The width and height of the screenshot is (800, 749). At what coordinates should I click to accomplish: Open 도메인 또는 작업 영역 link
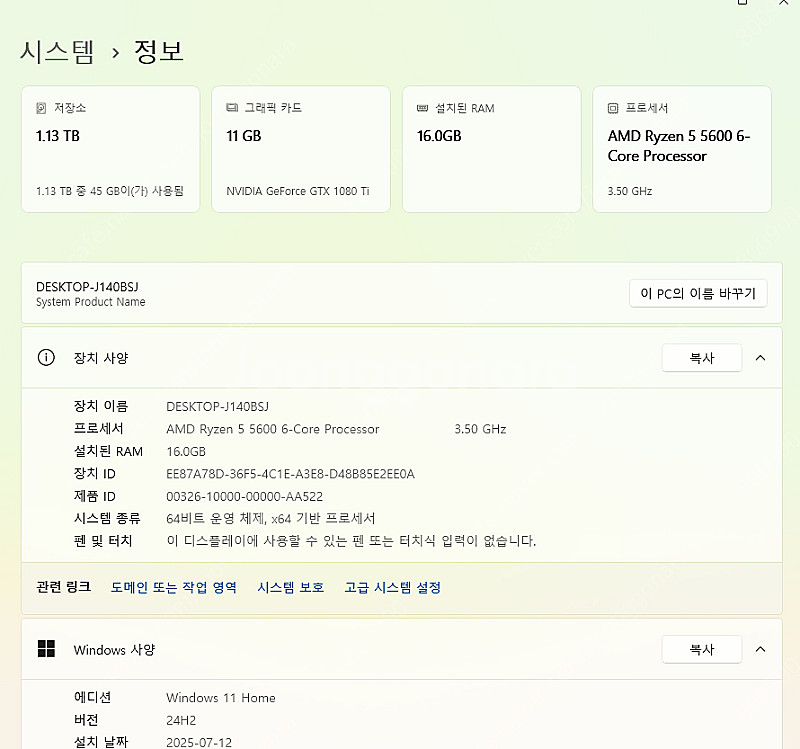[173, 587]
